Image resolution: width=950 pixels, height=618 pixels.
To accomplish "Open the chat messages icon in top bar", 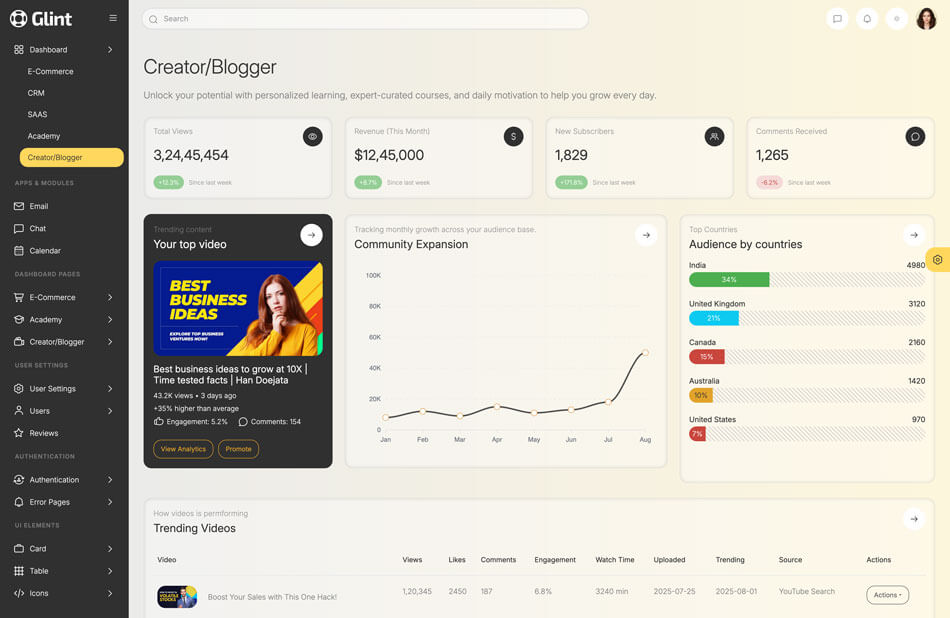I will tap(837, 19).
